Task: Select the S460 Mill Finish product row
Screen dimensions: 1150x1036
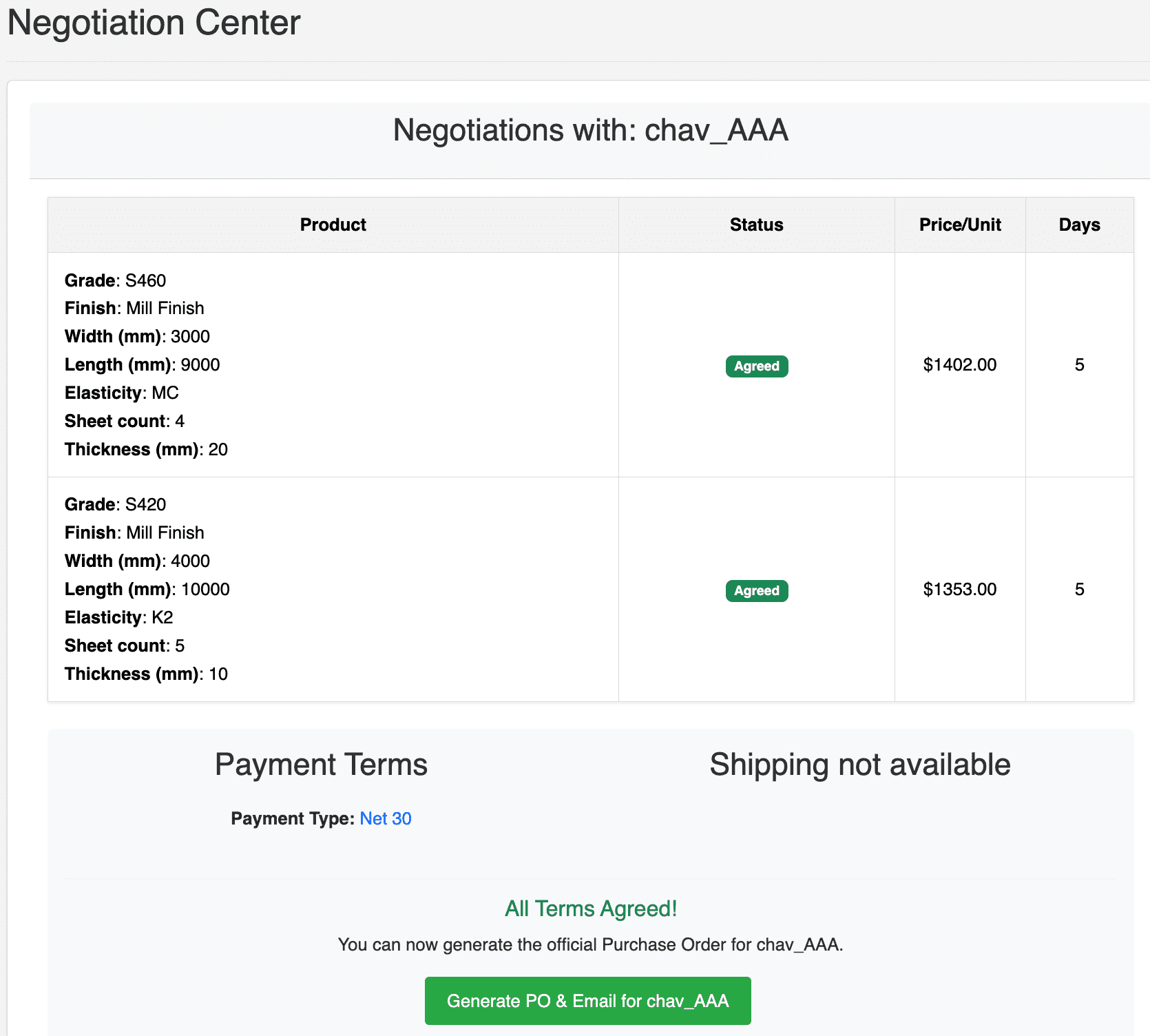Action: pos(333,365)
